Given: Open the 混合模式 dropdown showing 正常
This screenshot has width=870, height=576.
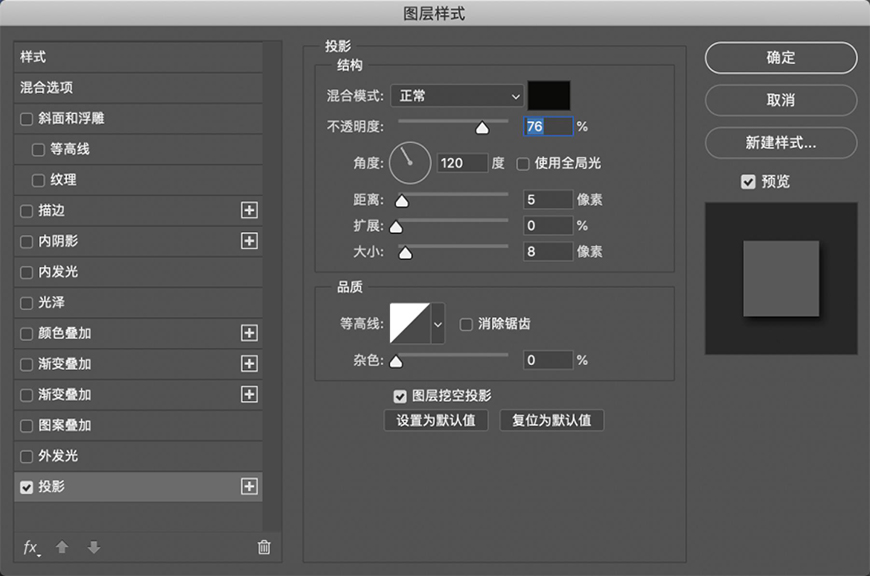Looking at the screenshot, I should [457, 96].
